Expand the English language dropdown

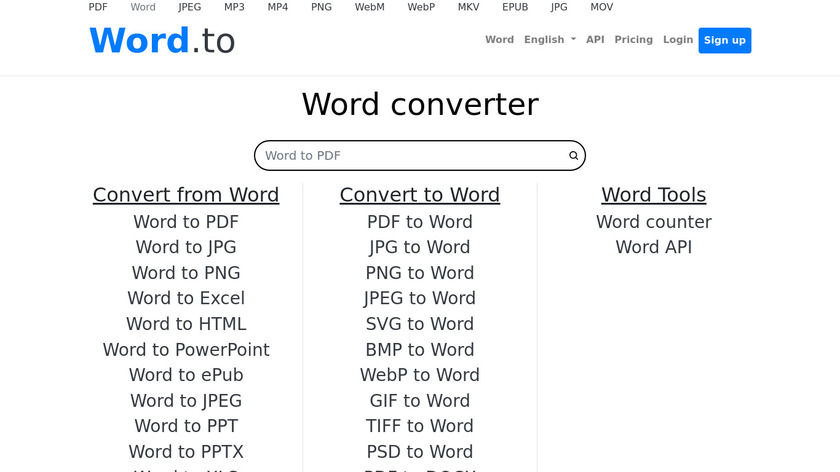tap(550, 40)
